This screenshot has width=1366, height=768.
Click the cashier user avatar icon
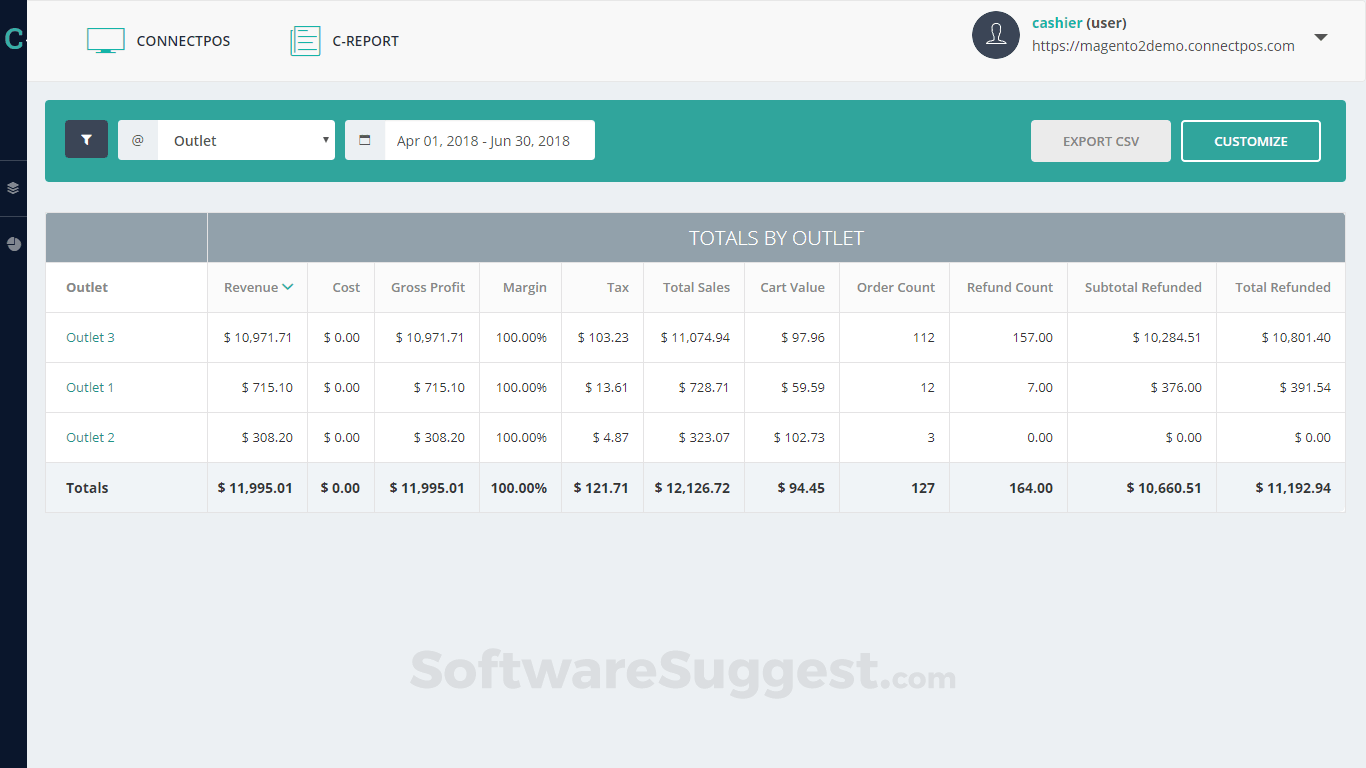click(995, 35)
